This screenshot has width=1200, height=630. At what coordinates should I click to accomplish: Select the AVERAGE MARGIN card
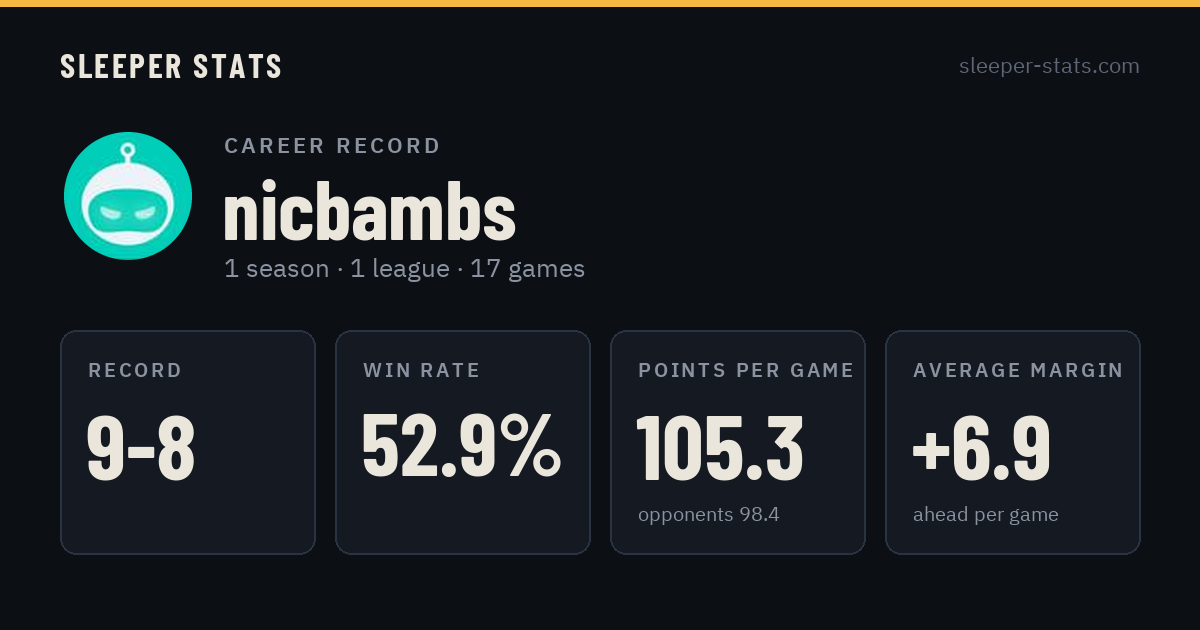(x=1013, y=442)
